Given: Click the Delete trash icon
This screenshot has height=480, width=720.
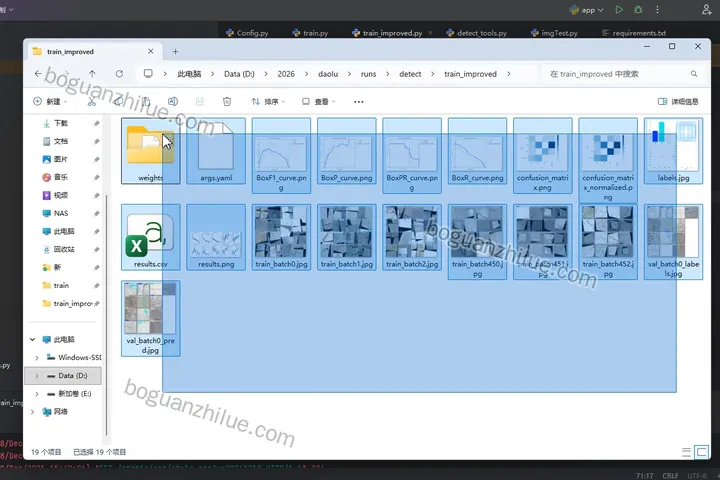Looking at the screenshot, I should pos(227,102).
